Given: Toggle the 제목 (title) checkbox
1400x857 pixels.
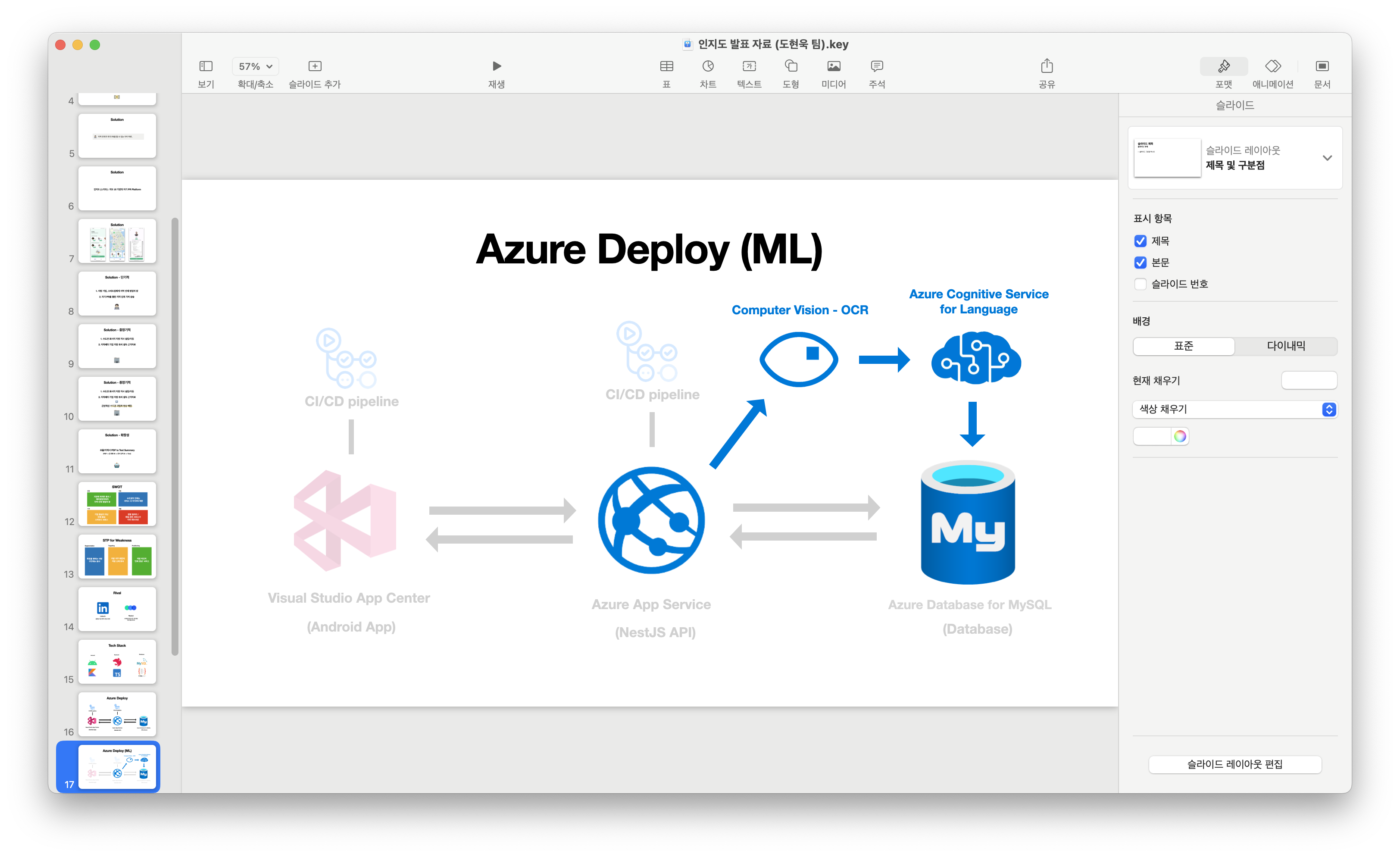Looking at the screenshot, I should [1141, 241].
